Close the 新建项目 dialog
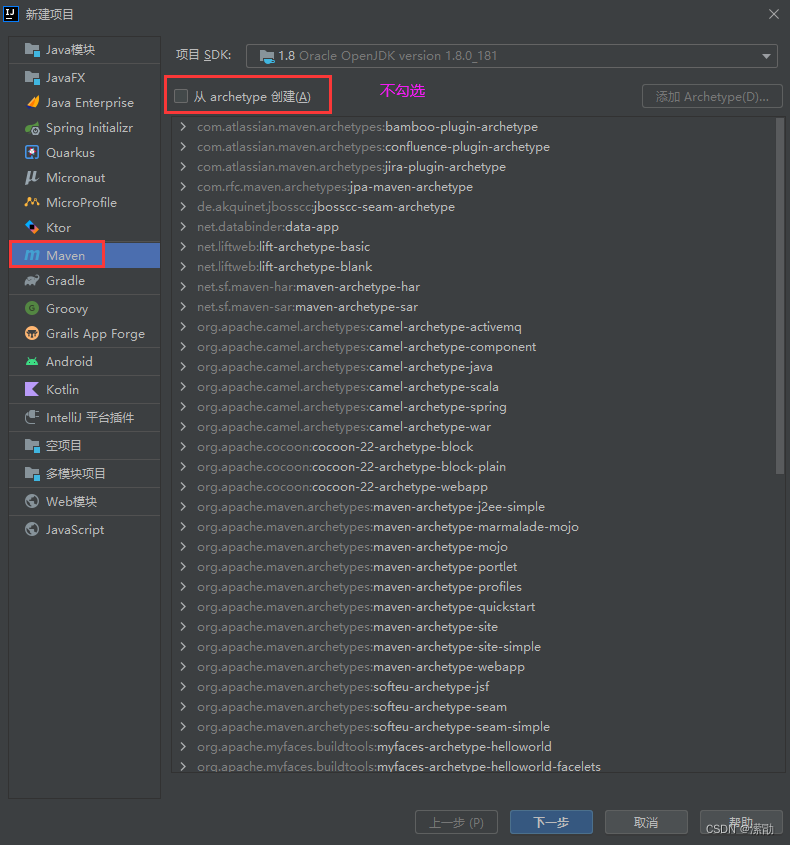The image size is (790, 845). [774, 14]
